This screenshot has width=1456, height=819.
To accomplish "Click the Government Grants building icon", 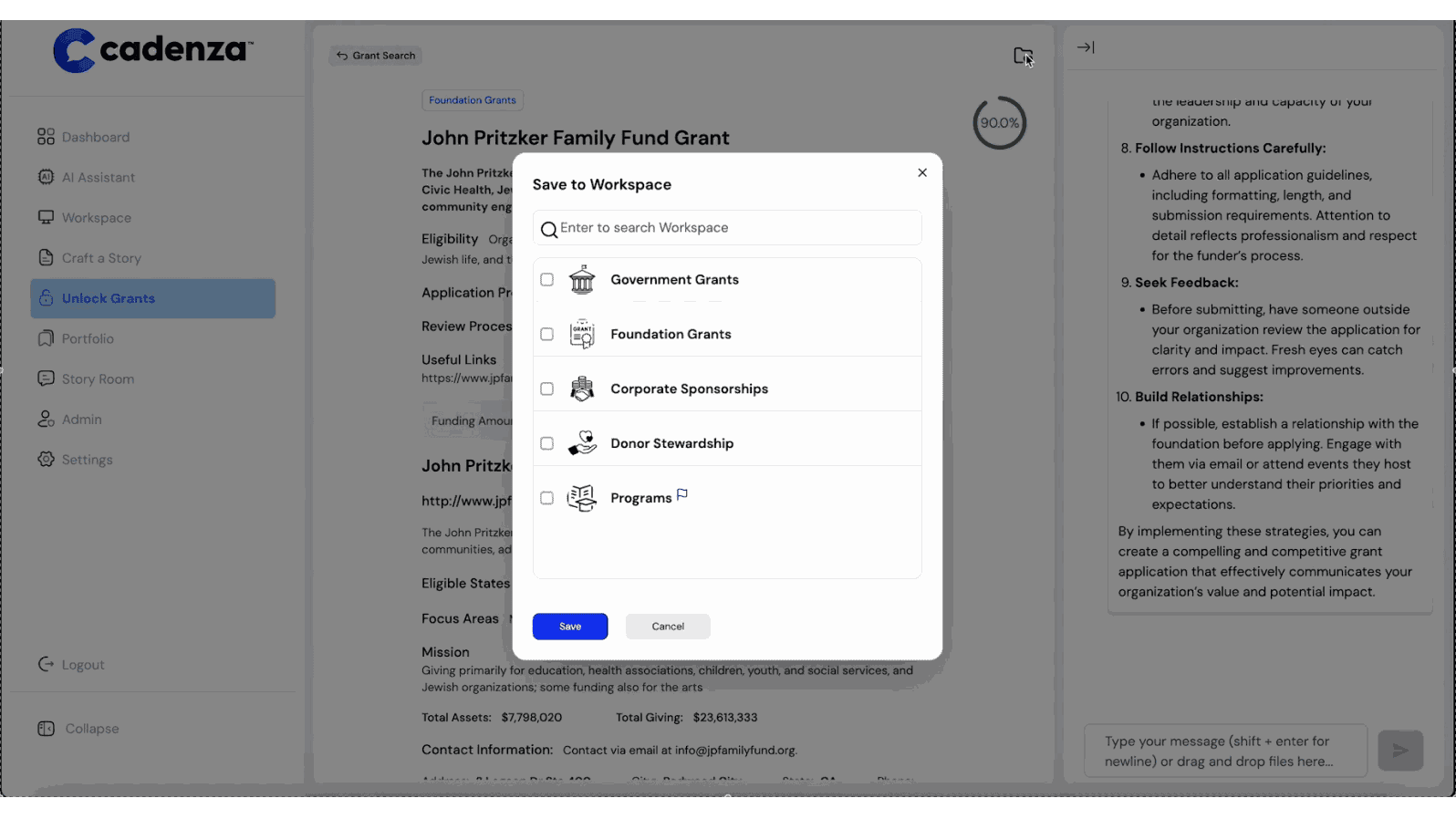I will (x=582, y=280).
